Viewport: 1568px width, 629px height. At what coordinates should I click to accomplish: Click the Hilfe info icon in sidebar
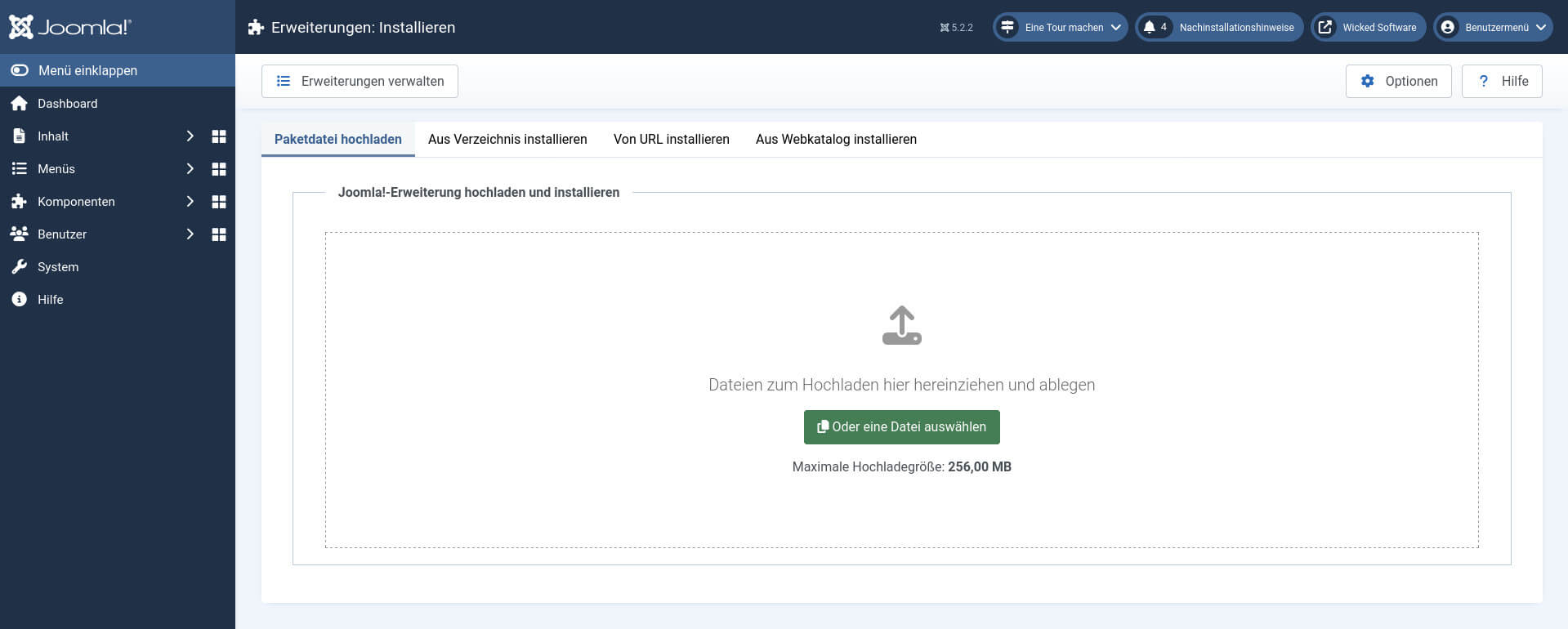[19, 300]
